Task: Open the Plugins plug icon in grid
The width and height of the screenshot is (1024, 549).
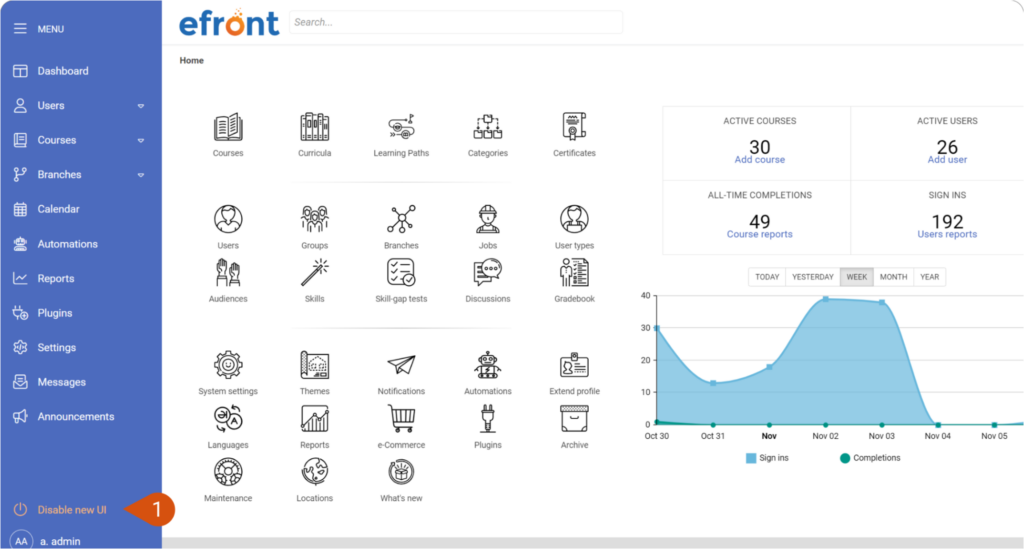Action: tap(488, 418)
